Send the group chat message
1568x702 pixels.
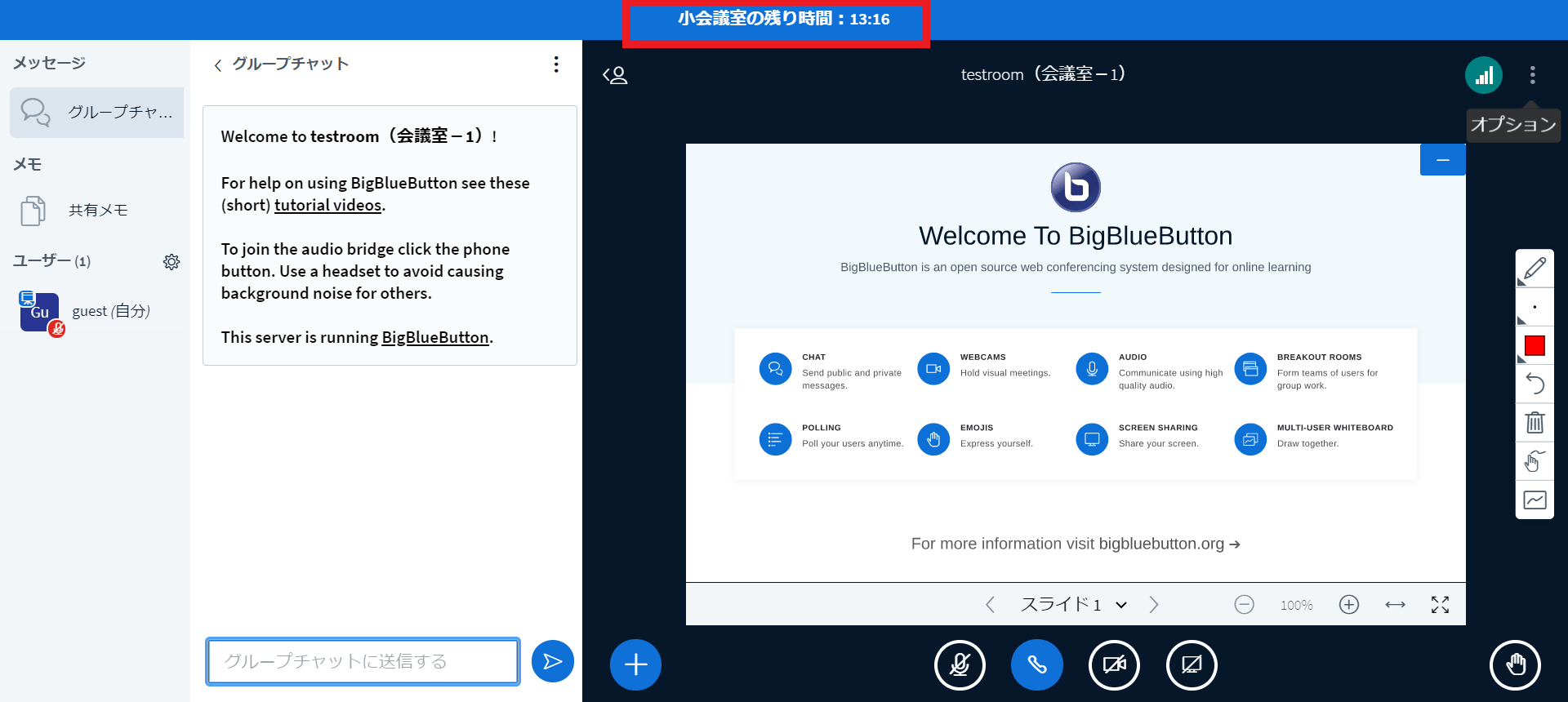coord(552,661)
